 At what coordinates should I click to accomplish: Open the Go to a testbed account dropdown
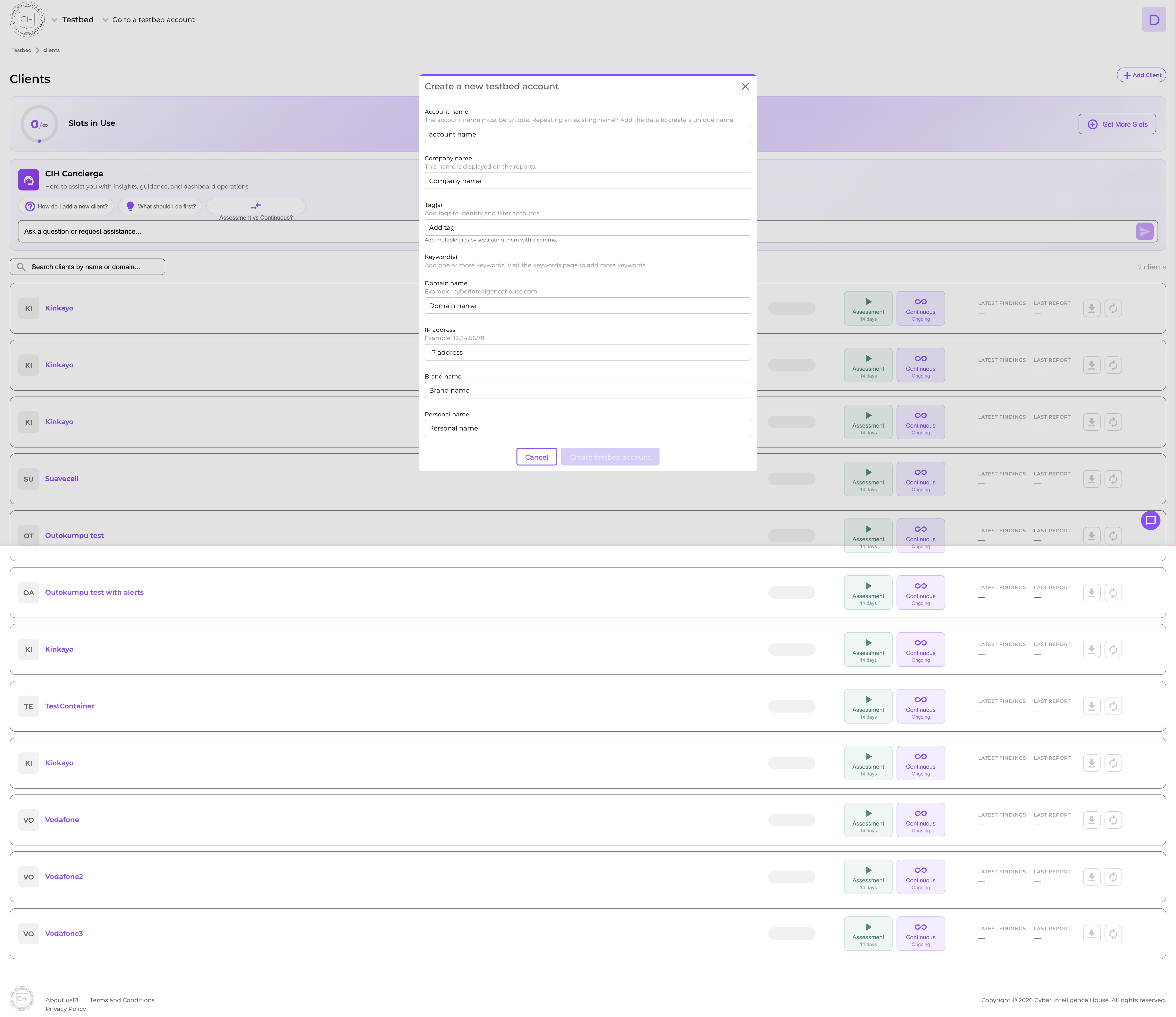(149, 19)
